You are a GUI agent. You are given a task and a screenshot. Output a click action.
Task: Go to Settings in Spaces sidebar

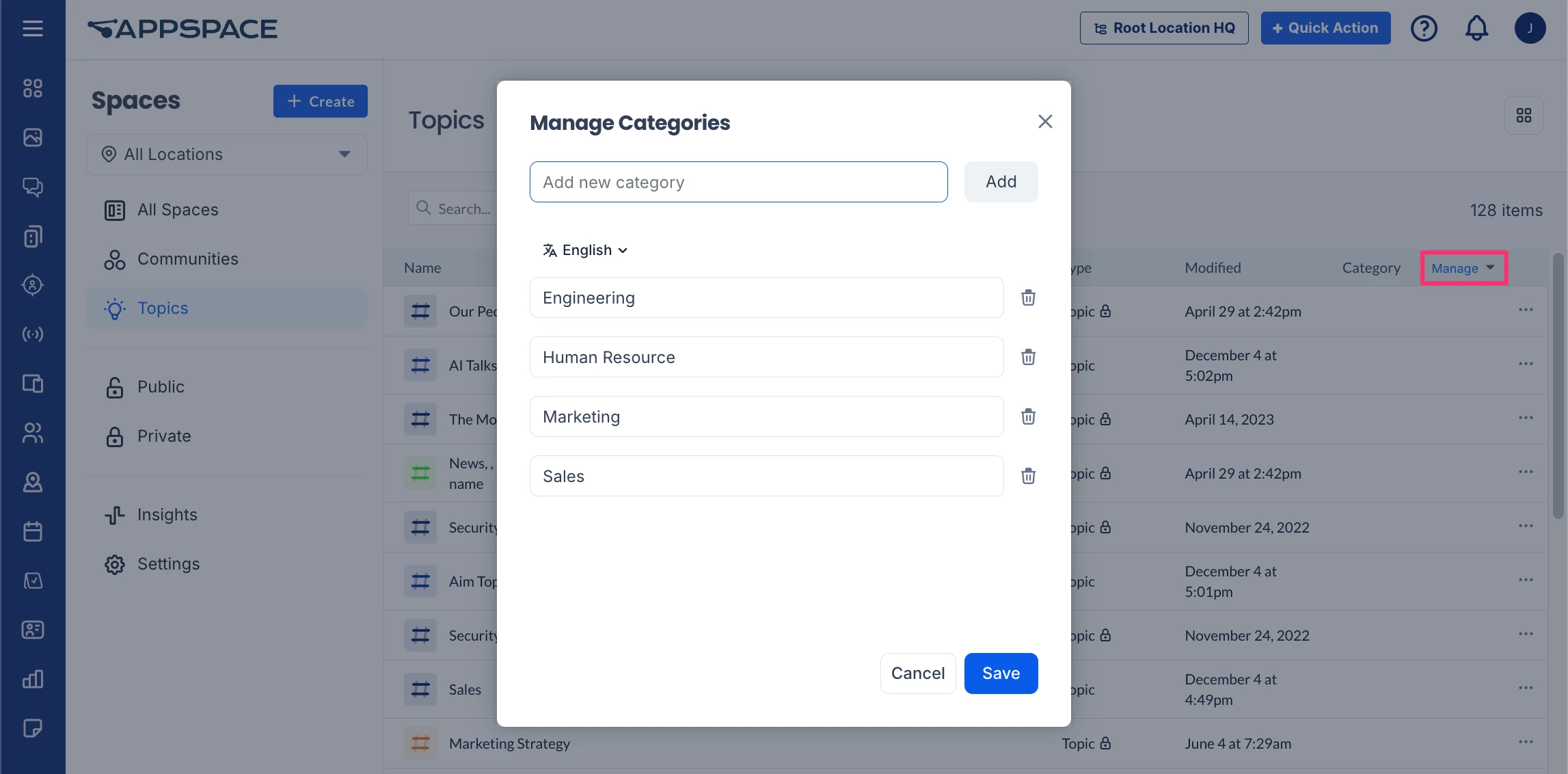point(168,564)
